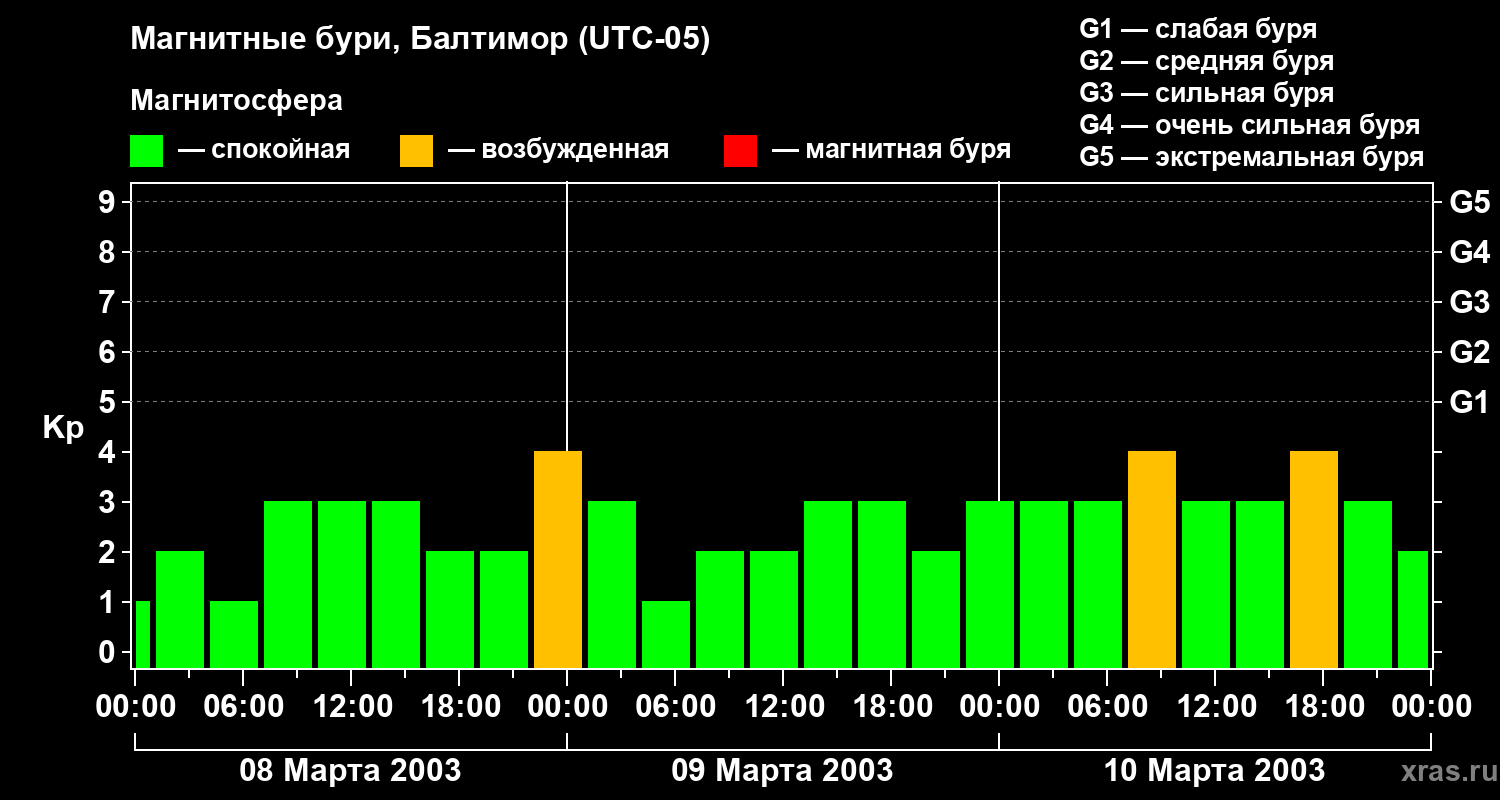The height and width of the screenshot is (800, 1500).
Task: Select the title 'Магнитные бури, Балтимор (UTC-05)'
Action: pos(420,41)
